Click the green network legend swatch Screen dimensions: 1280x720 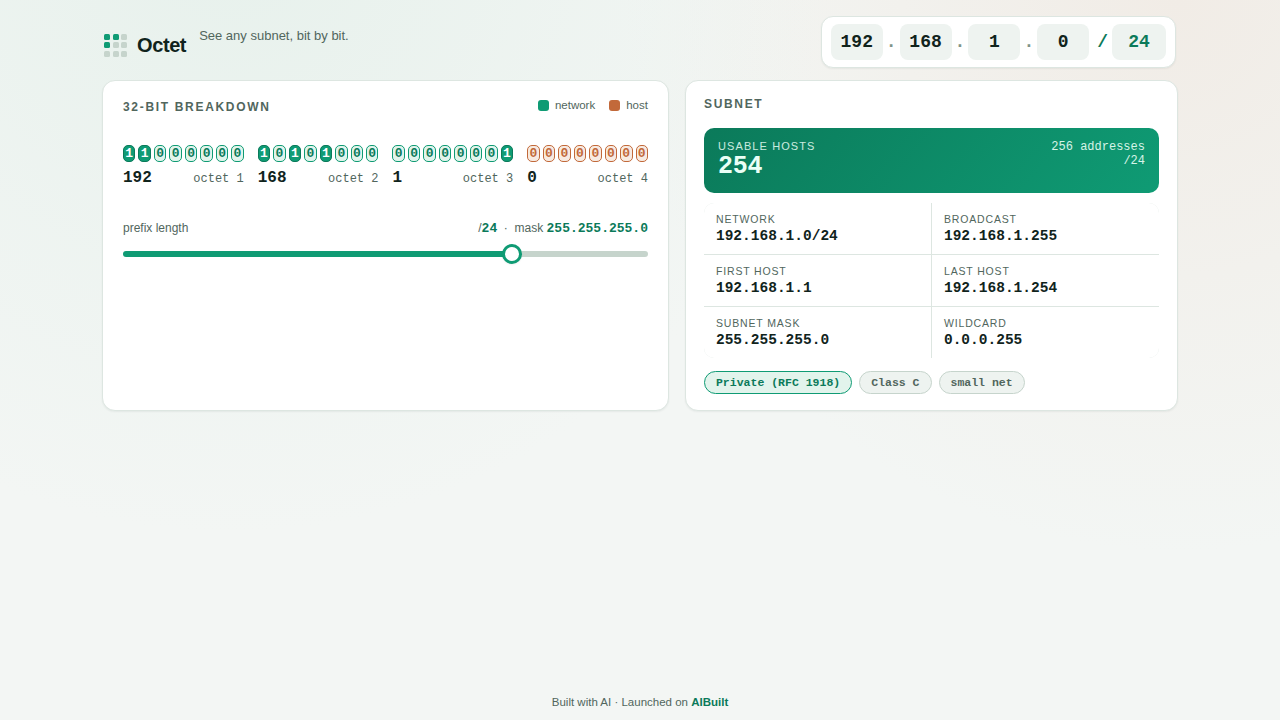click(x=543, y=105)
